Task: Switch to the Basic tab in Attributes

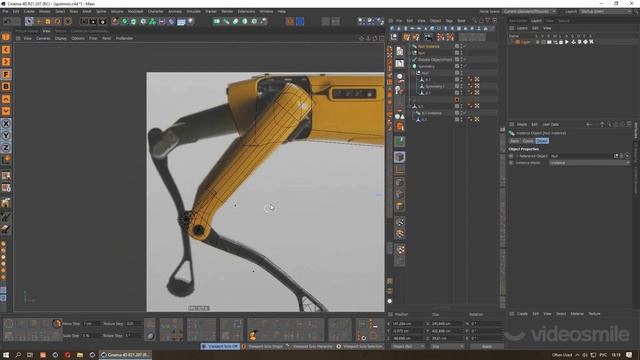Action: (x=514, y=141)
